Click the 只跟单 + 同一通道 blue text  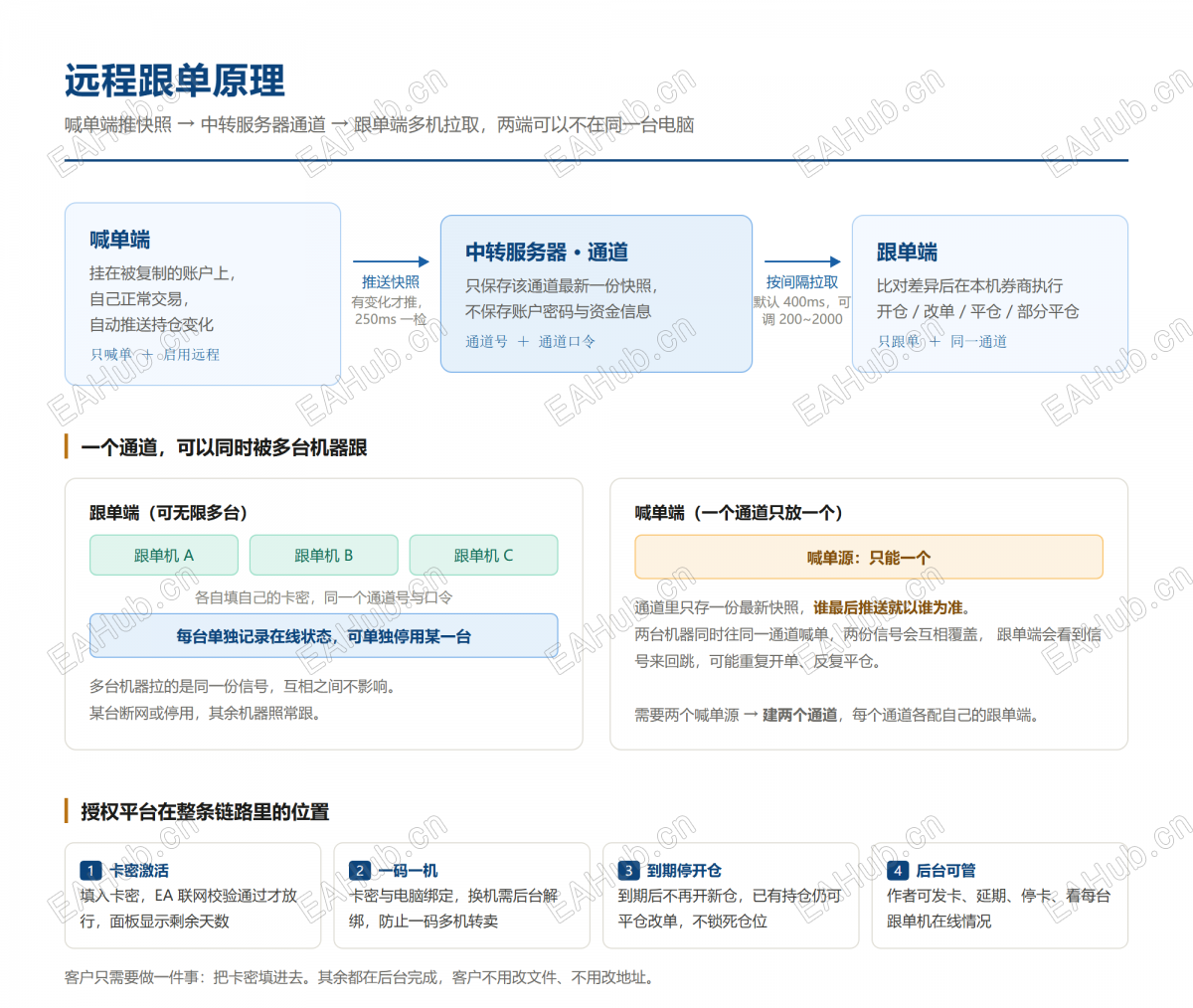(x=942, y=341)
